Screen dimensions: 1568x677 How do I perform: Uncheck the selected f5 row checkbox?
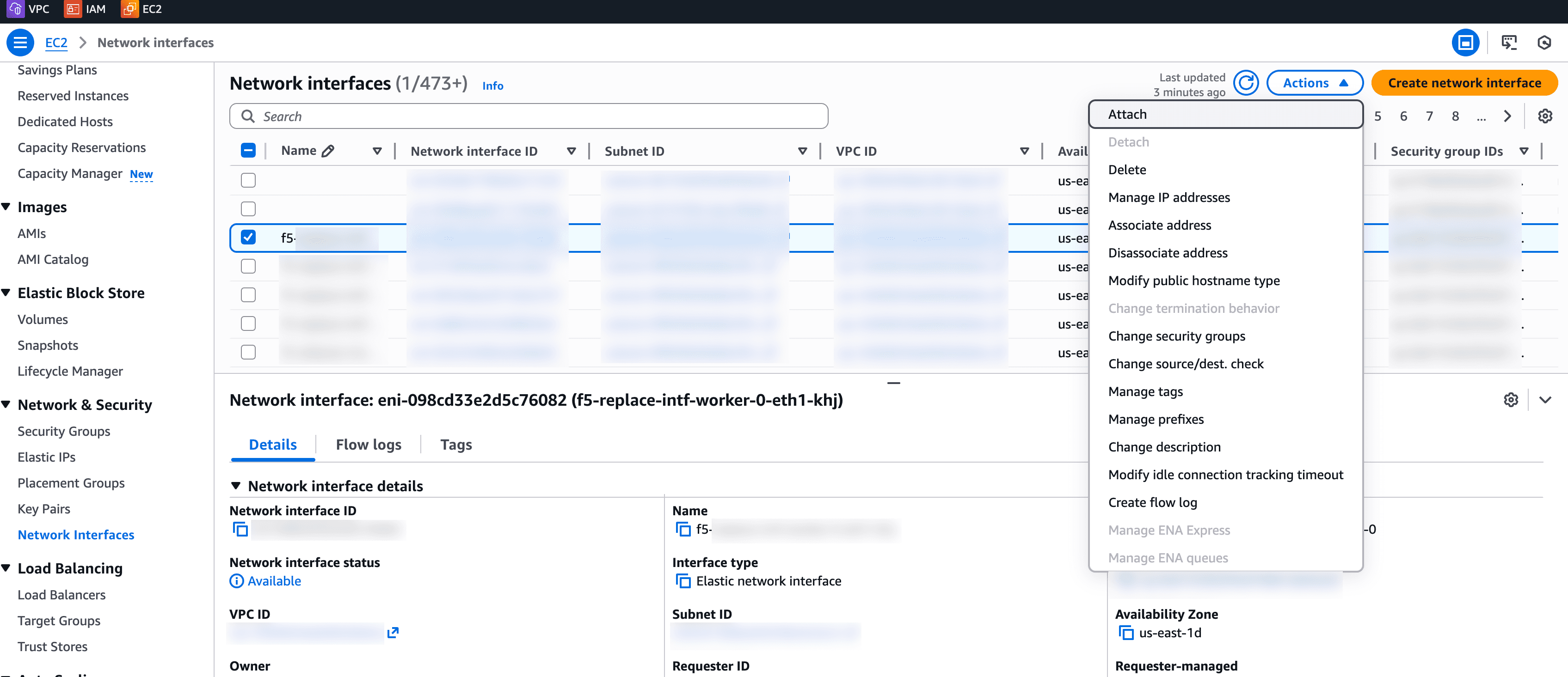coord(248,237)
